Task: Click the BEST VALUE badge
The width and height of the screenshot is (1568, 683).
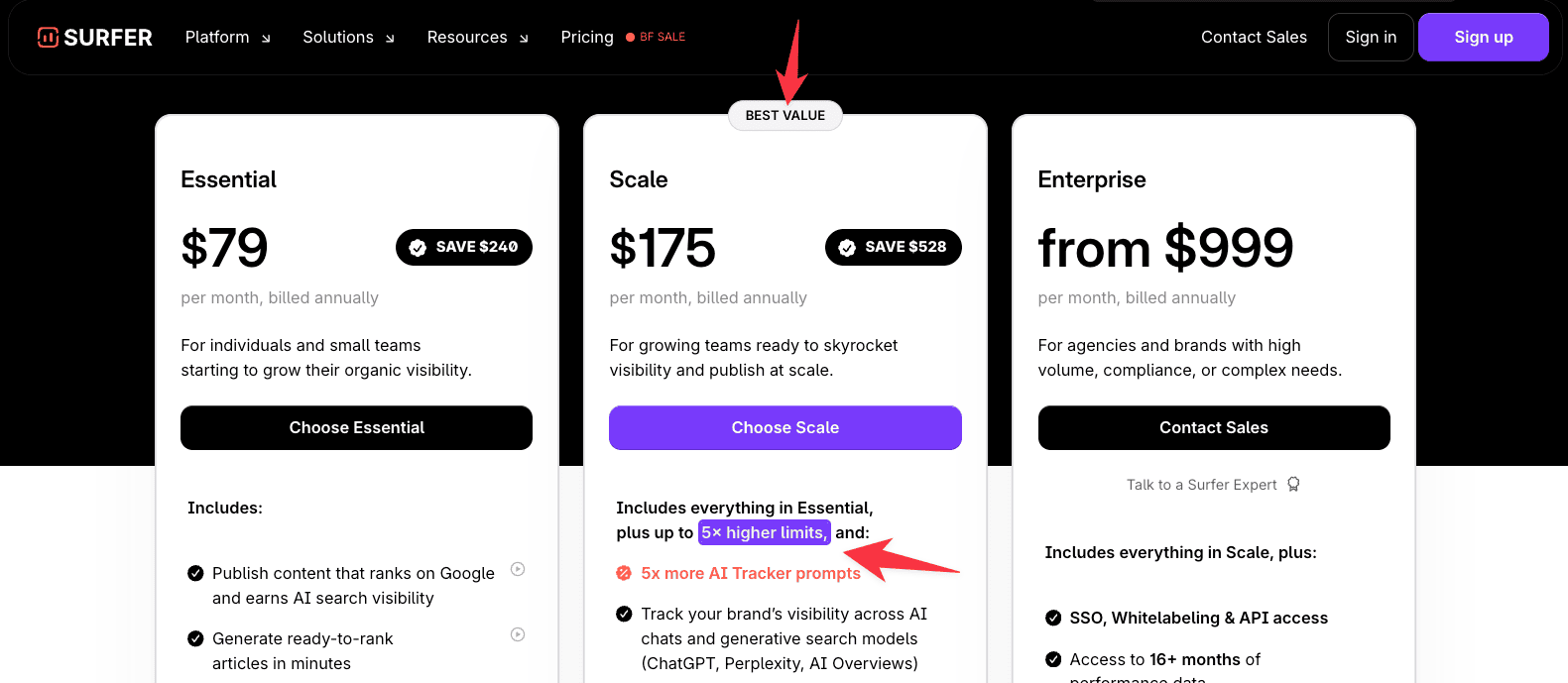Action: click(x=784, y=115)
